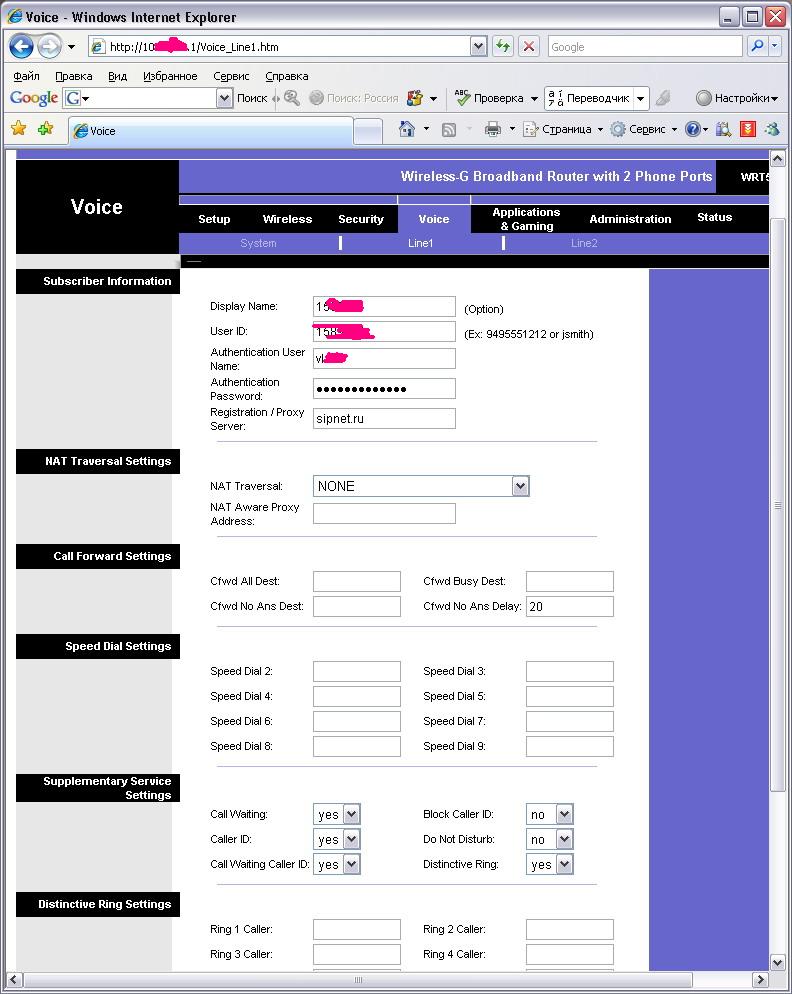This screenshot has width=792, height=994.
Task: Go to the System voice subpage
Action: (x=258, y=243)
